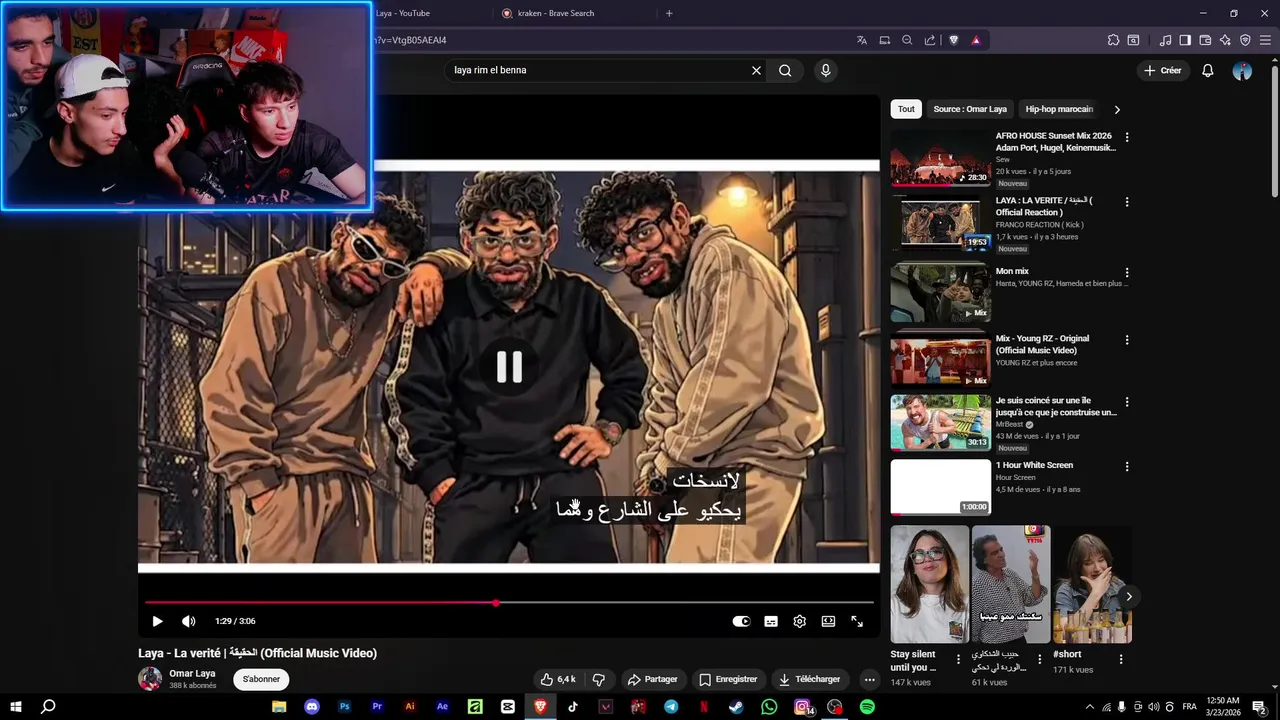Start voice search with the microphone icon
The width and height of the screenshot is (1280, 720).
825,70
